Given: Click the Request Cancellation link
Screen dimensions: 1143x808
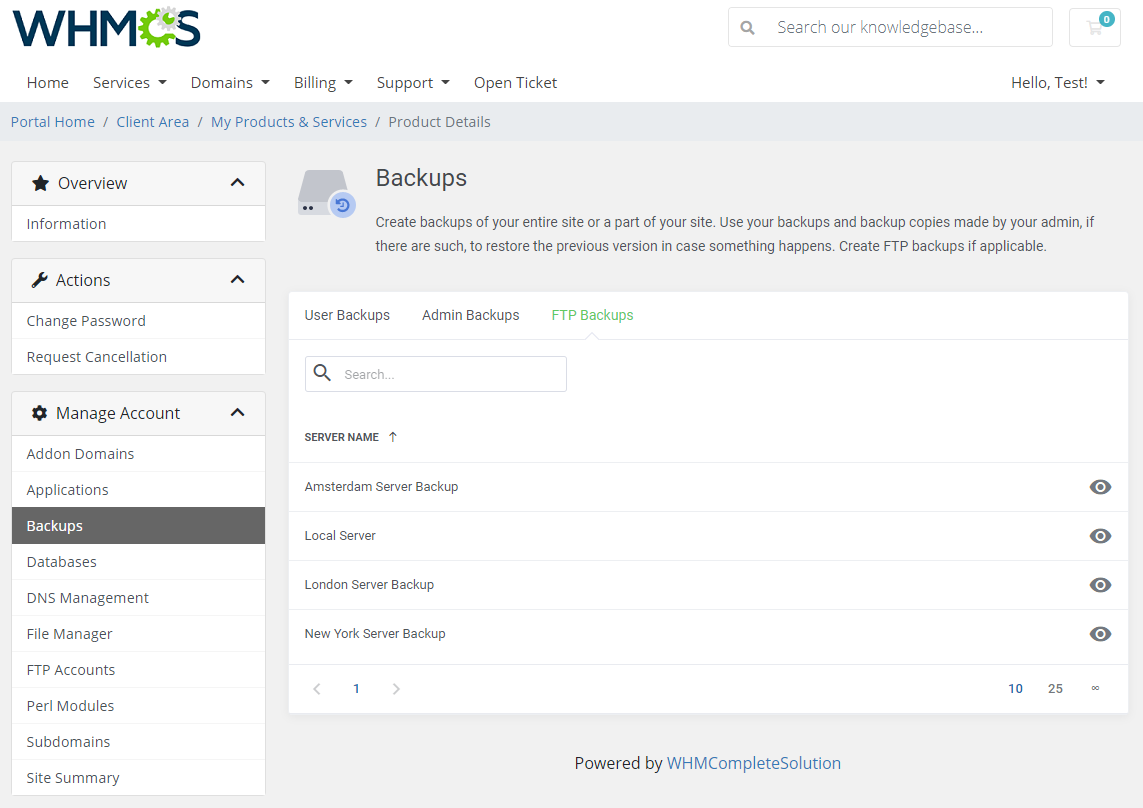Looking at the screenshot, I should tap(95, 356).
